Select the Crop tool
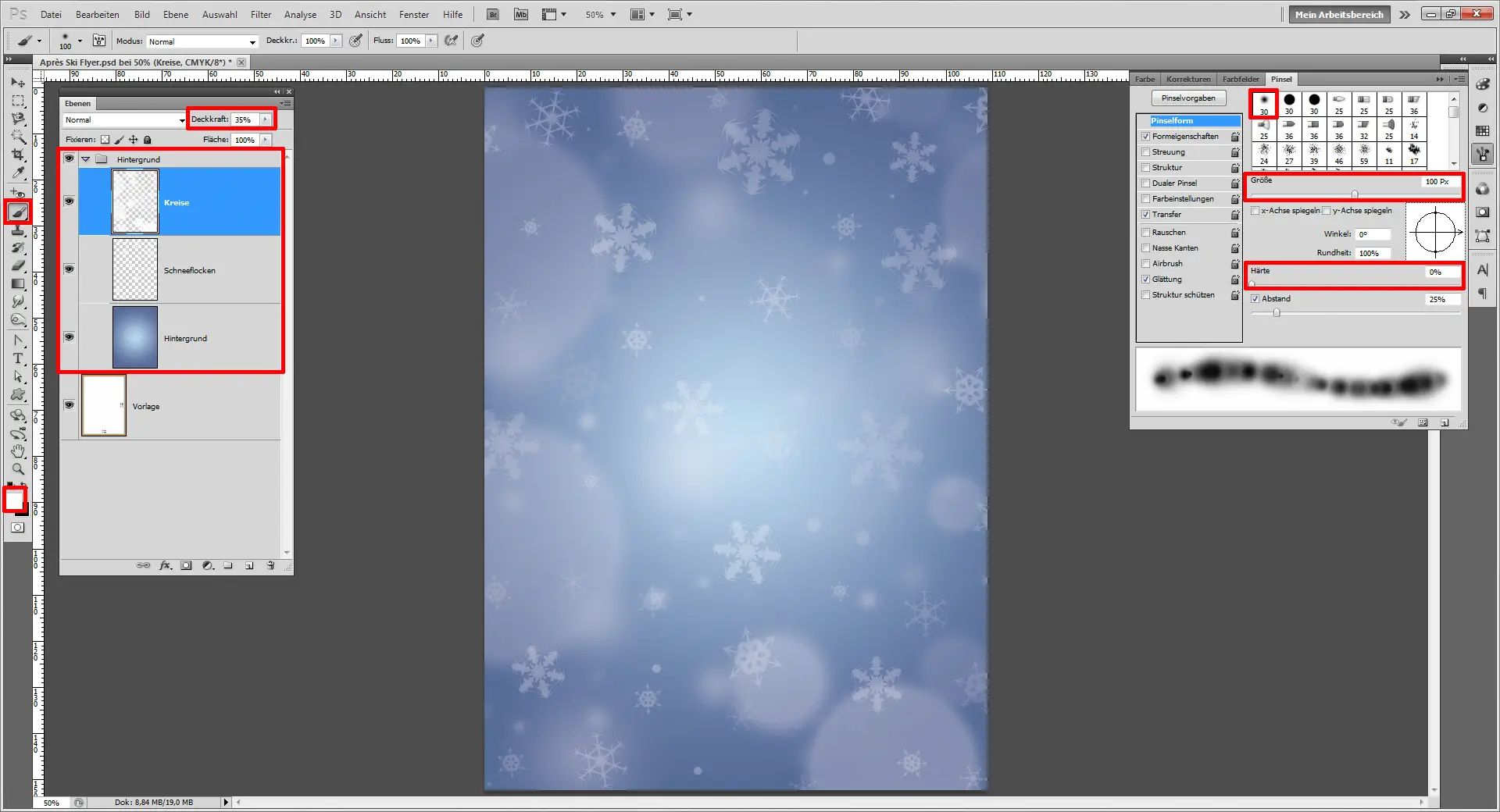 click(18, 155)
